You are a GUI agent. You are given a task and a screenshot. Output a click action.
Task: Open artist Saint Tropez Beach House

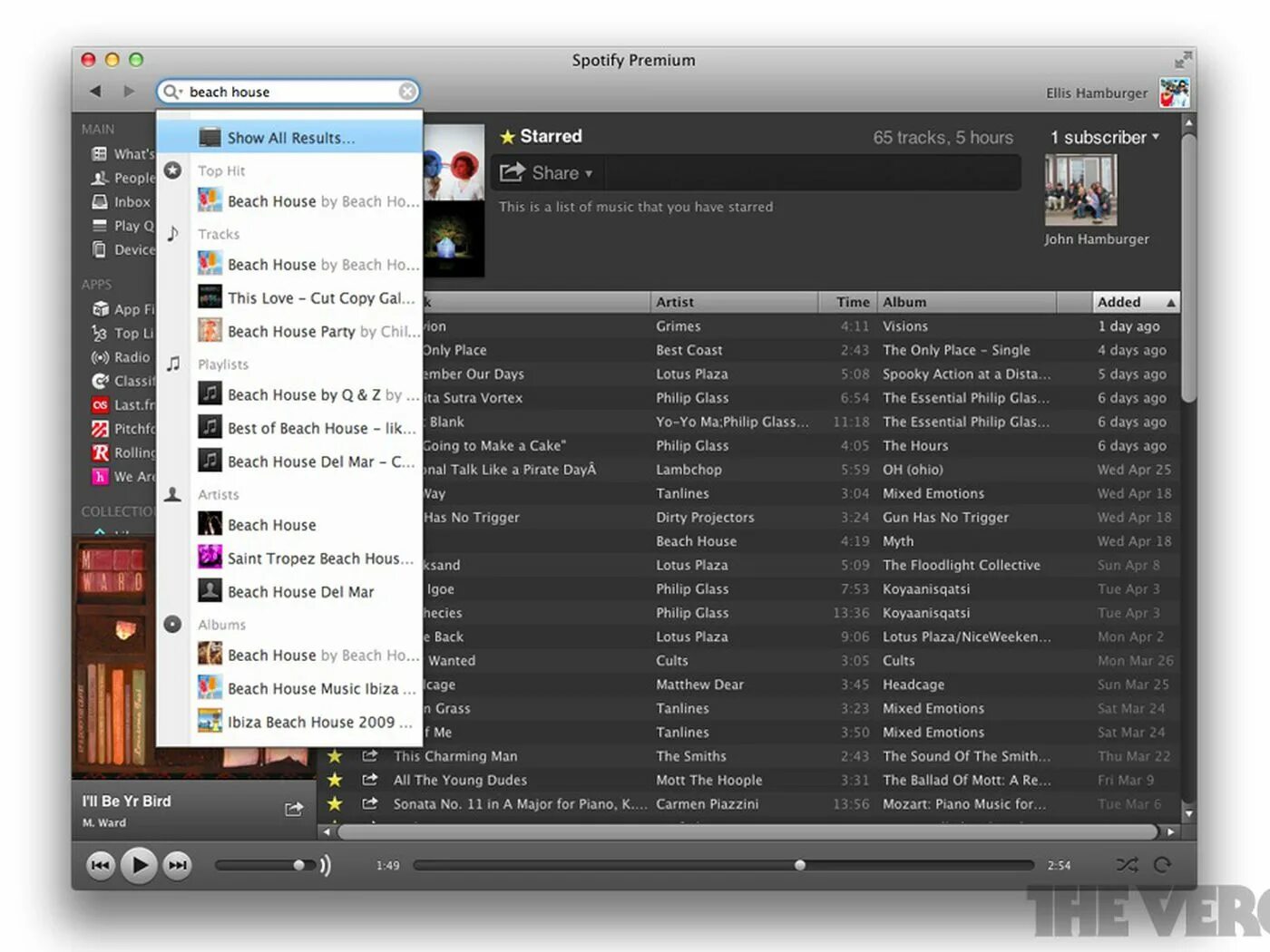pos(308,559)
